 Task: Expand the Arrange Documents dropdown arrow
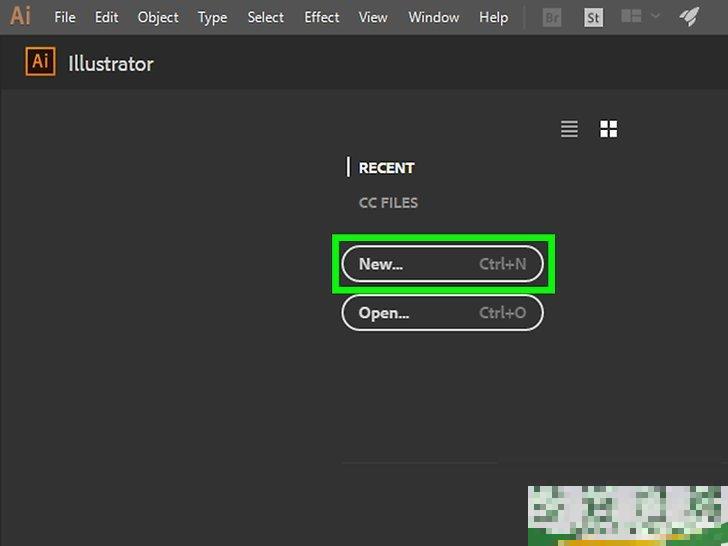[655, 17]
